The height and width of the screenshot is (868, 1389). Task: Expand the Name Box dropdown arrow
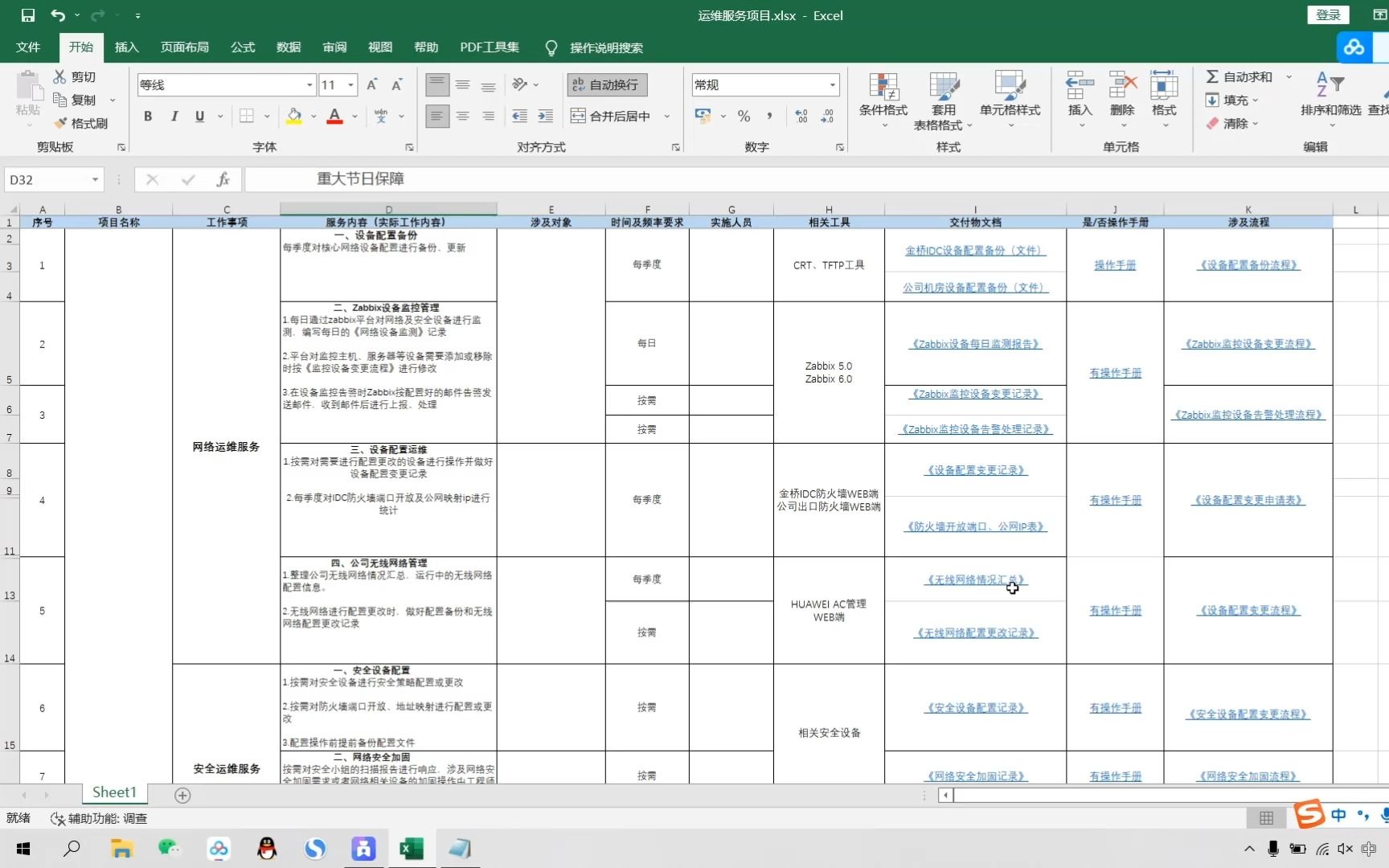[95, 179]
